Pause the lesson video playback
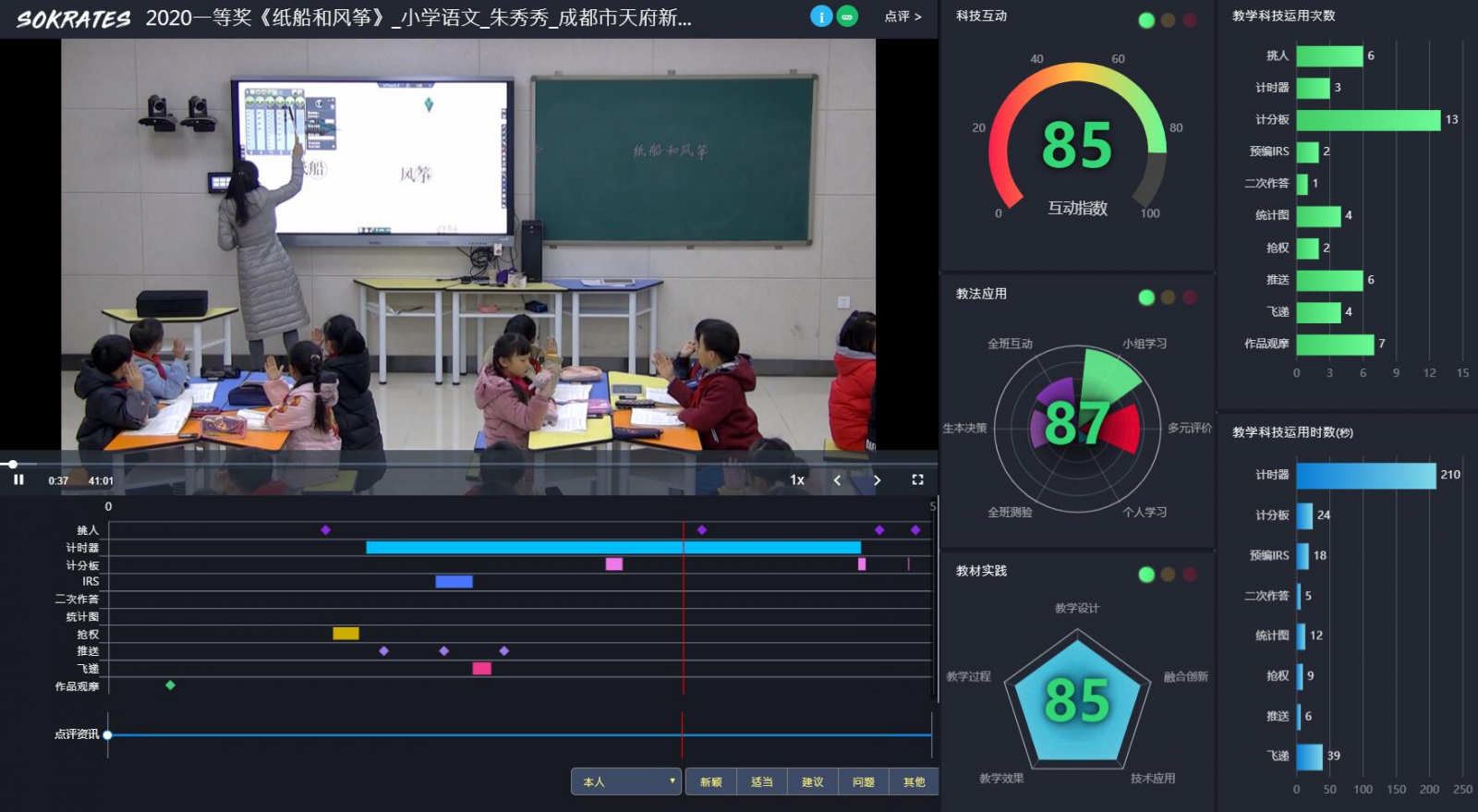Screen dimensions: 1478x812 (18, 479)
